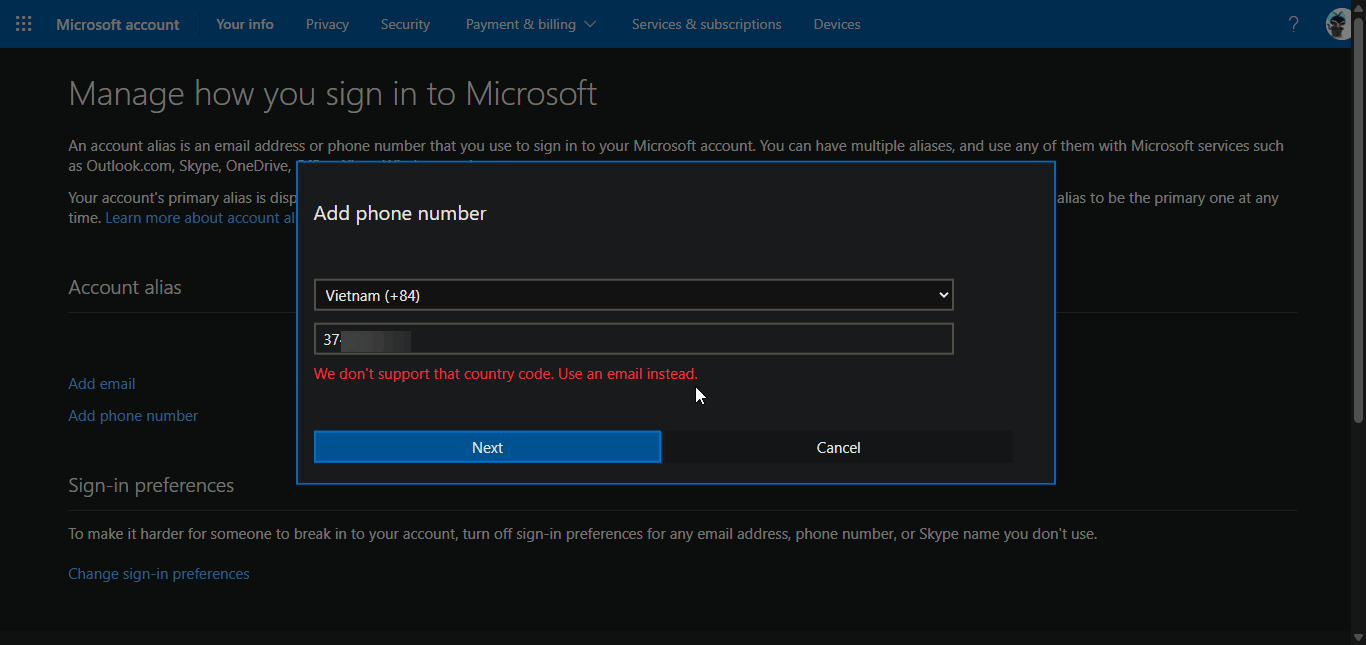Go to Services & subscriptions

point(707,24)
